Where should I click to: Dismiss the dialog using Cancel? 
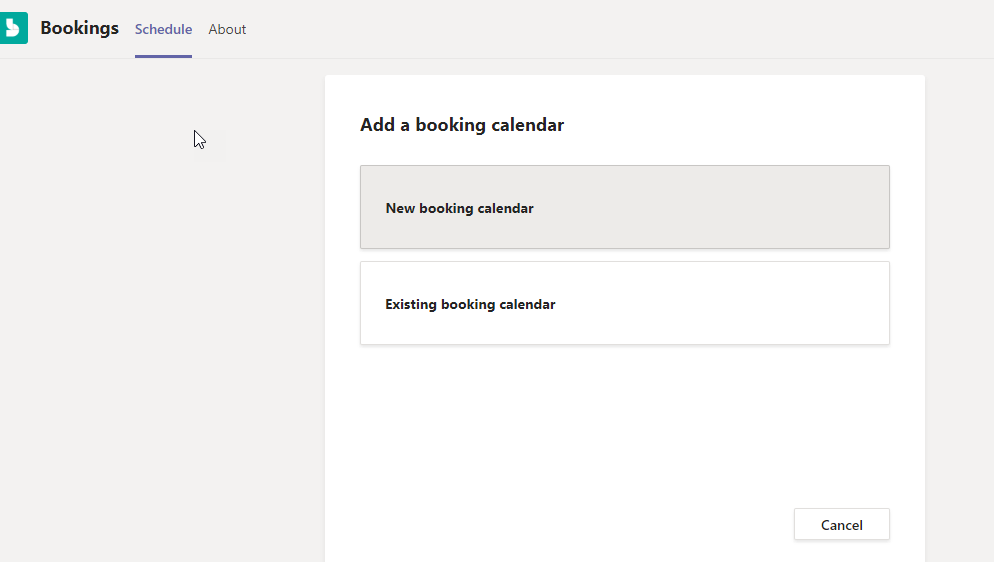point(841,525)
